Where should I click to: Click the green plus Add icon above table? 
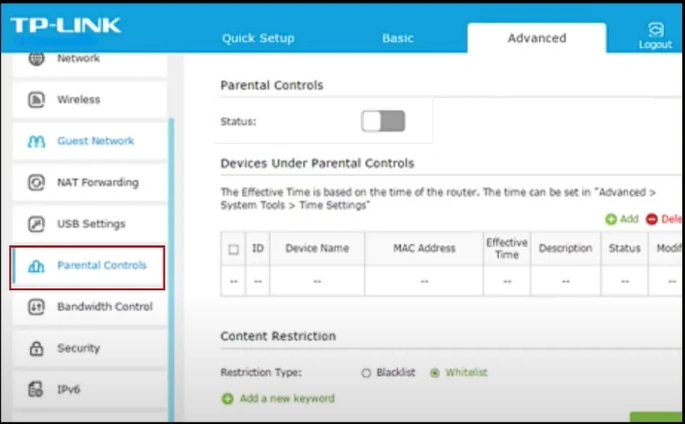(x=611, y=219)
